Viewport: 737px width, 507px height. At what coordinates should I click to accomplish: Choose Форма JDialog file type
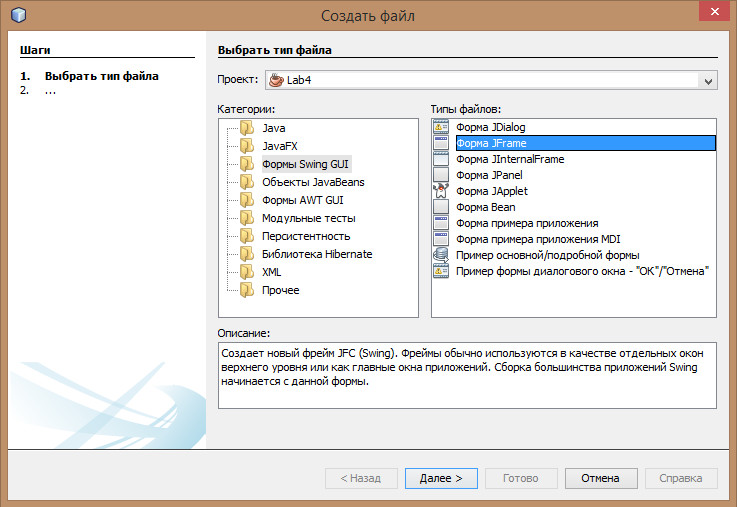[491, 127]
